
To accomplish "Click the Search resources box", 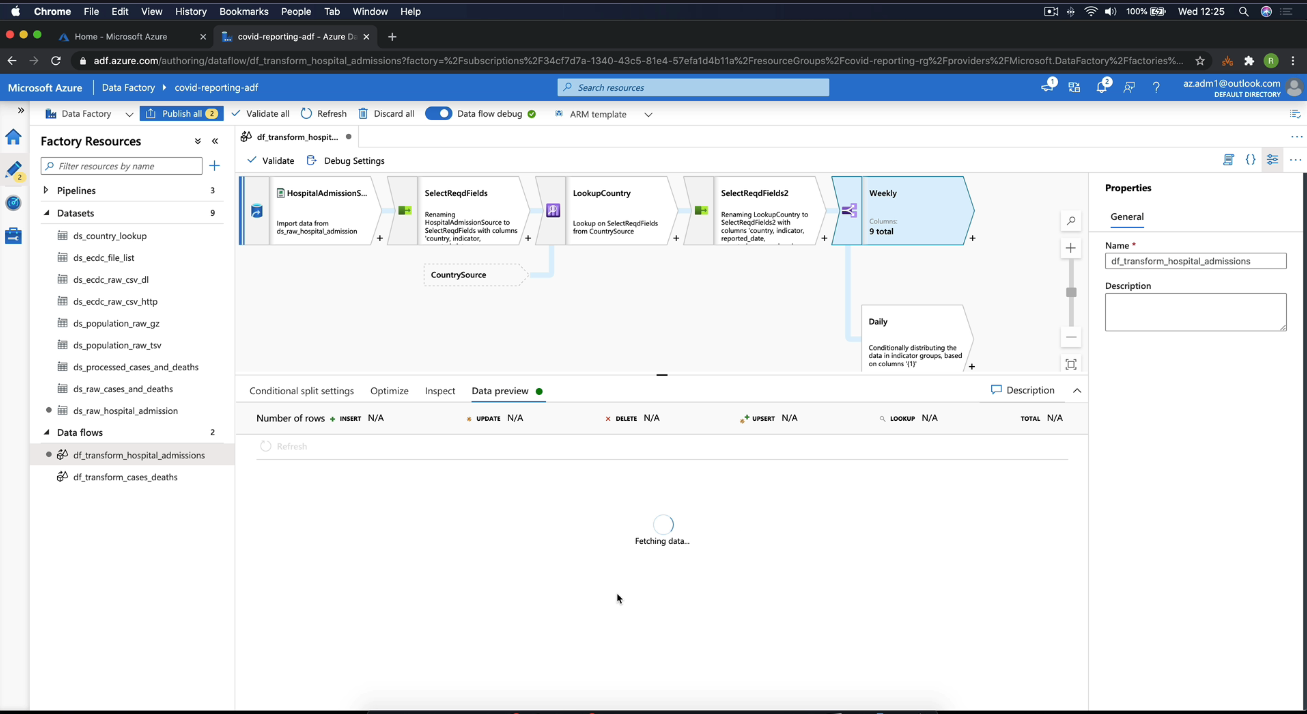I will coord(693,87).
